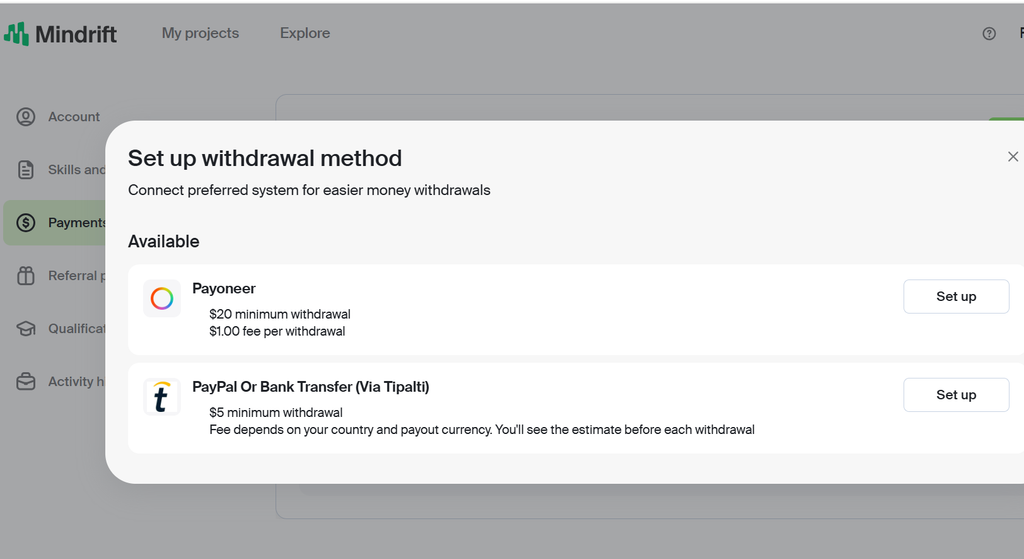This screenshot has height=559, width=1024.
Task: Select the Payments sidebar item
Action: 55,223
